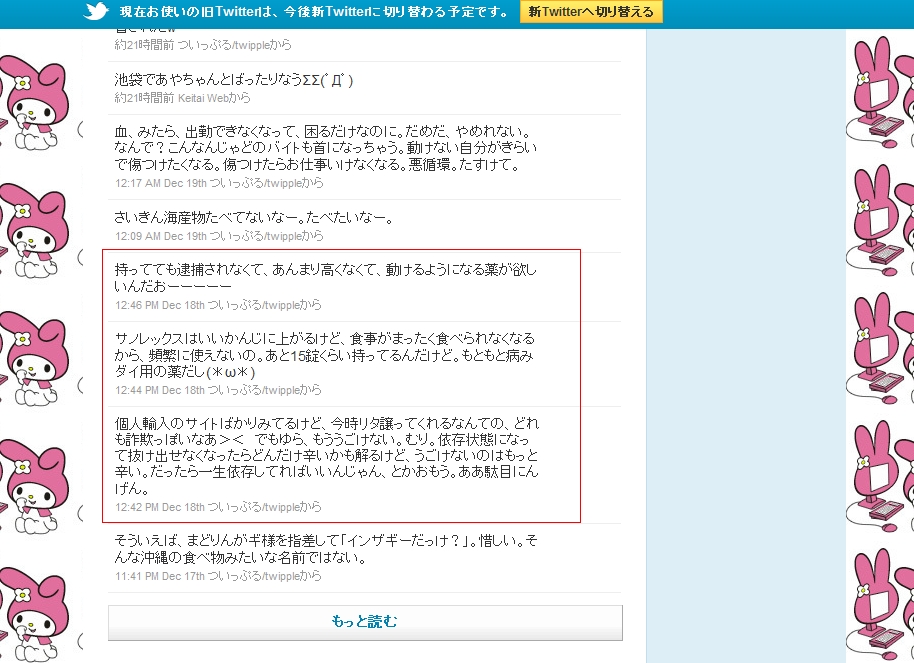This screenshot has height=663, width=914.
Task: Open the 約21時間前 timestamp beside the twipple source
Action: pyautogui.click(x=145, y=45)
